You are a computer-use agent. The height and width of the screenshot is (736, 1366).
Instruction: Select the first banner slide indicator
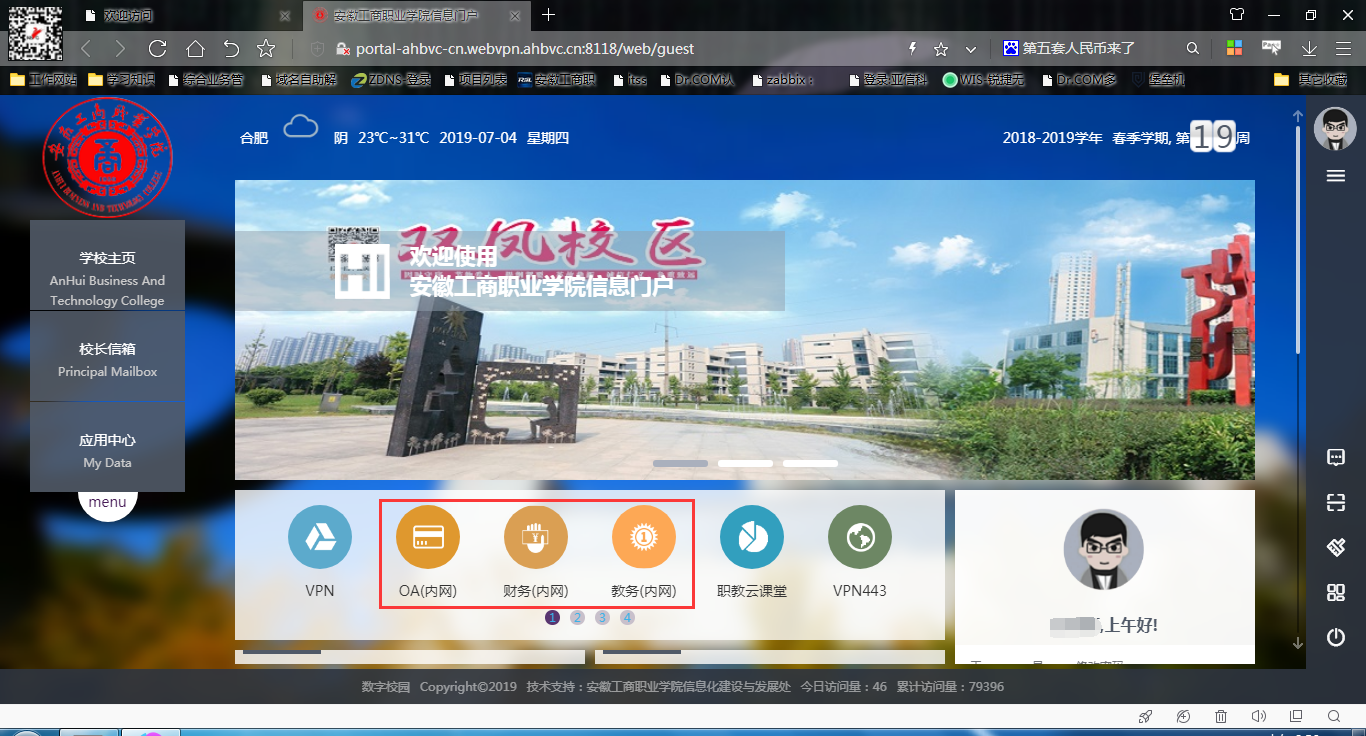680,463
